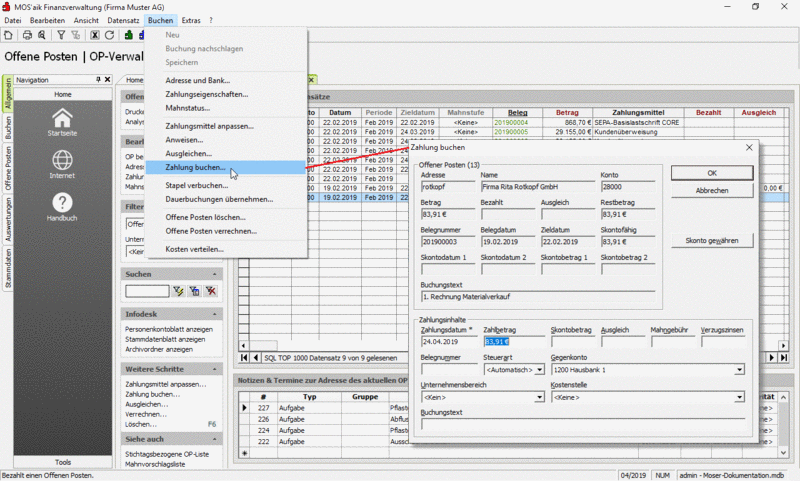The image size is (800, 481).
Task: Pin the Navigation panel
Action: [98, 80]
